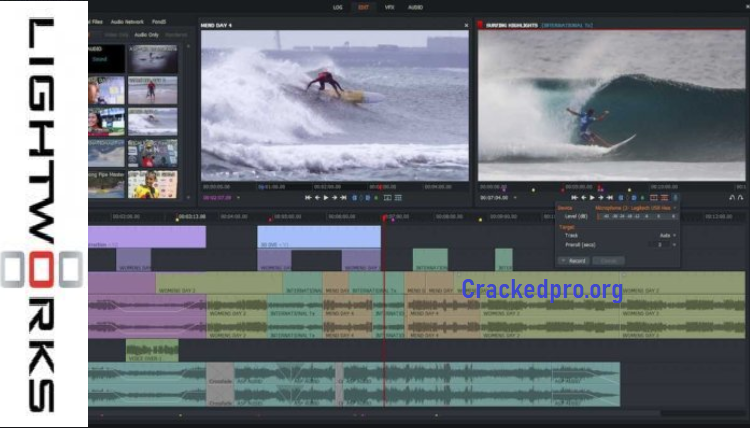Jump to end in MENS DAY 4 viewer
Viewport: 750px width, 428px height.
[x=343, y=198]
